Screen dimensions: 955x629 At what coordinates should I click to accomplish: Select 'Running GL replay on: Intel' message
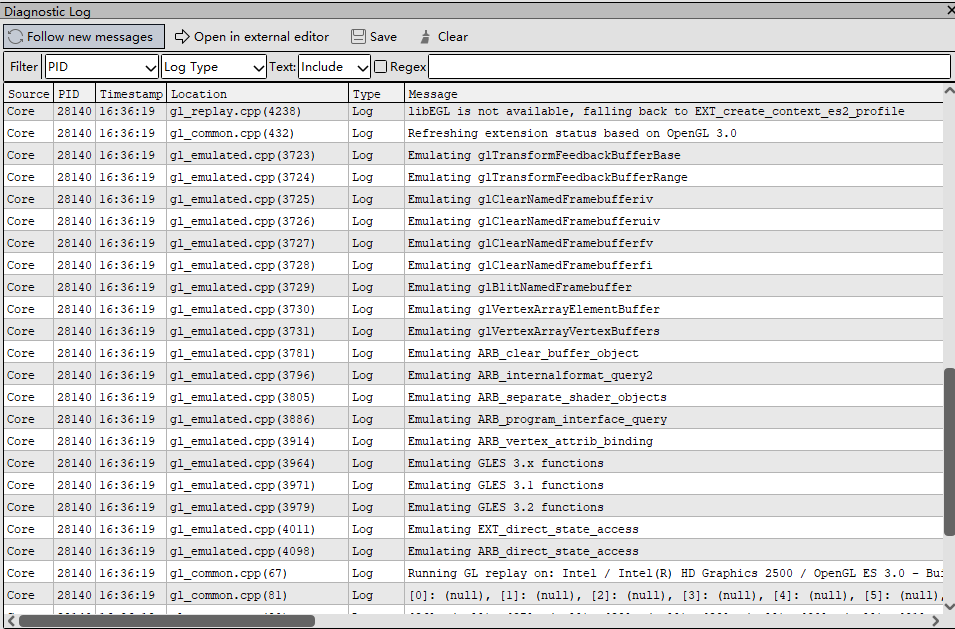click(675, 573)
